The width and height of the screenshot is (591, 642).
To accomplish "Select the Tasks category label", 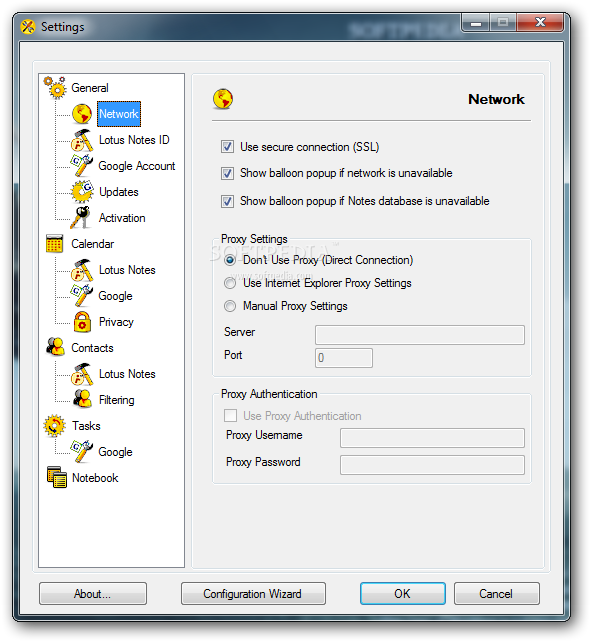I will tap(86, 426).
